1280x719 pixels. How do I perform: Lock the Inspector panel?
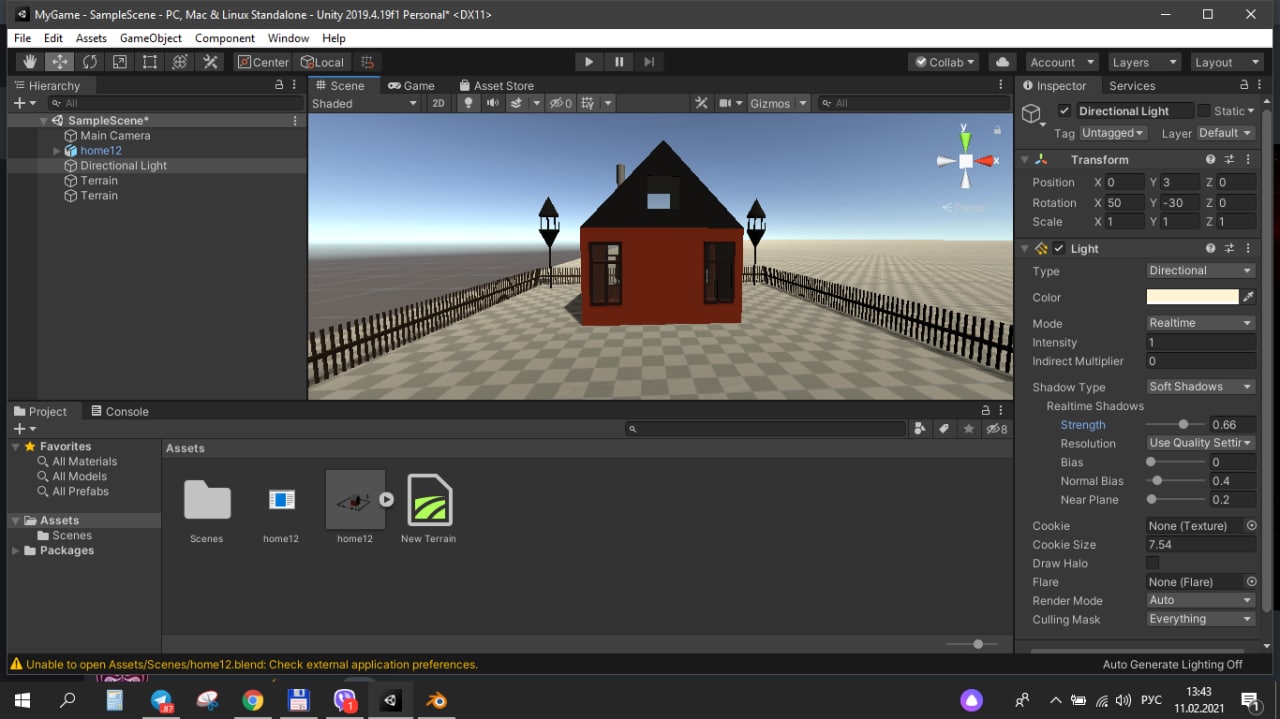[1244, 85]
